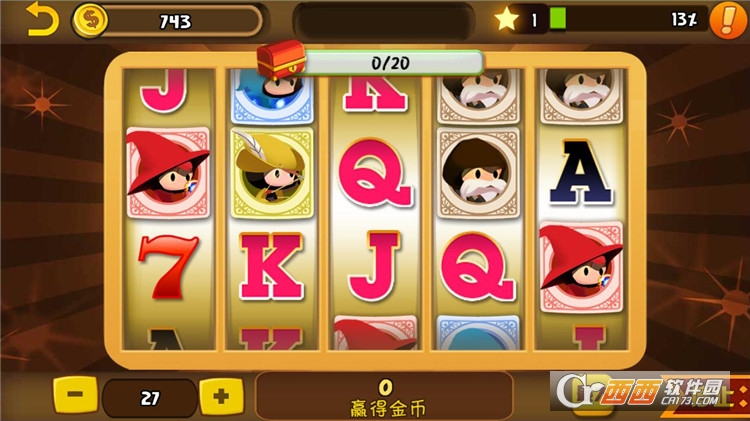Viewport: 750px width, 421px height.
Task: Select the yellow feathered-hat archer card
Action: (272, 173)
